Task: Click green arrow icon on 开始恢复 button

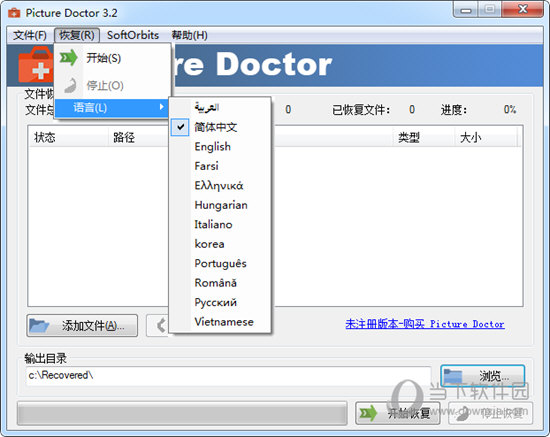Action: pos(368,413)
